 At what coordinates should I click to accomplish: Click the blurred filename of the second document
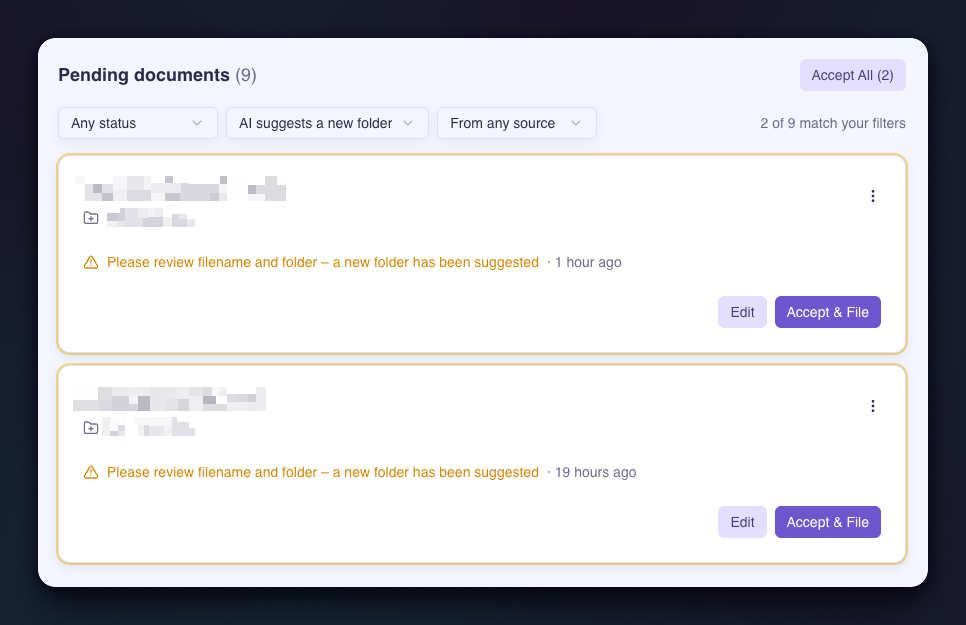169,399
